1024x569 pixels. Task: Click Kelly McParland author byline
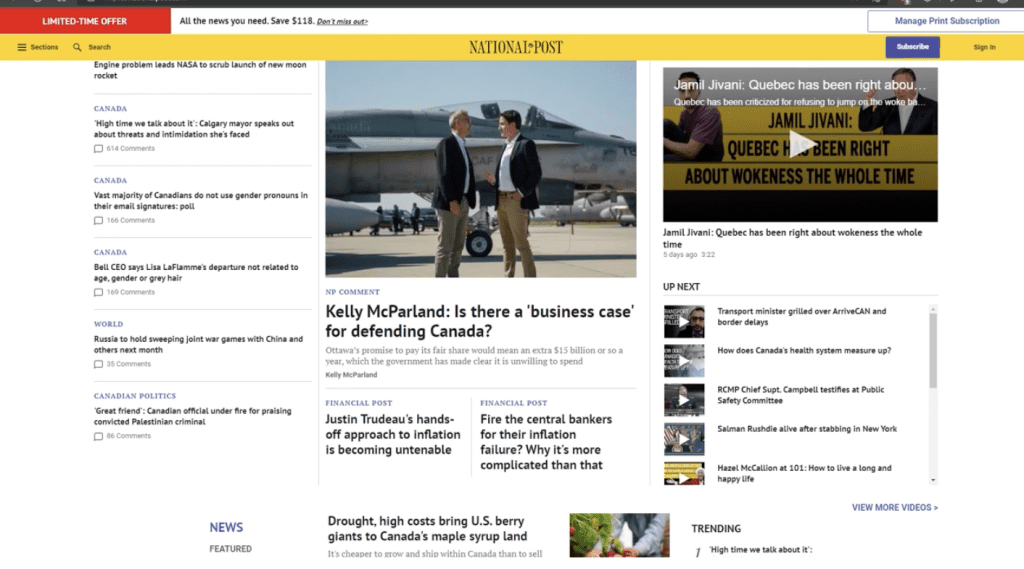point(351,375)
